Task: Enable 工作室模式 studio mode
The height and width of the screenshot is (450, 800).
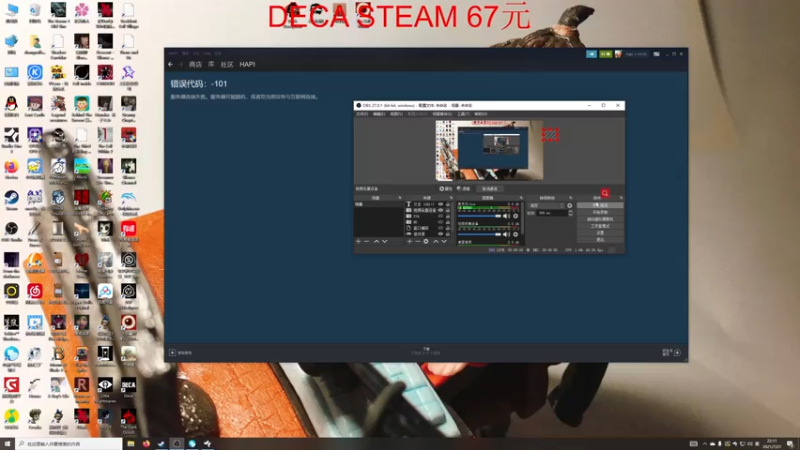Action: (x=600, y=226)
